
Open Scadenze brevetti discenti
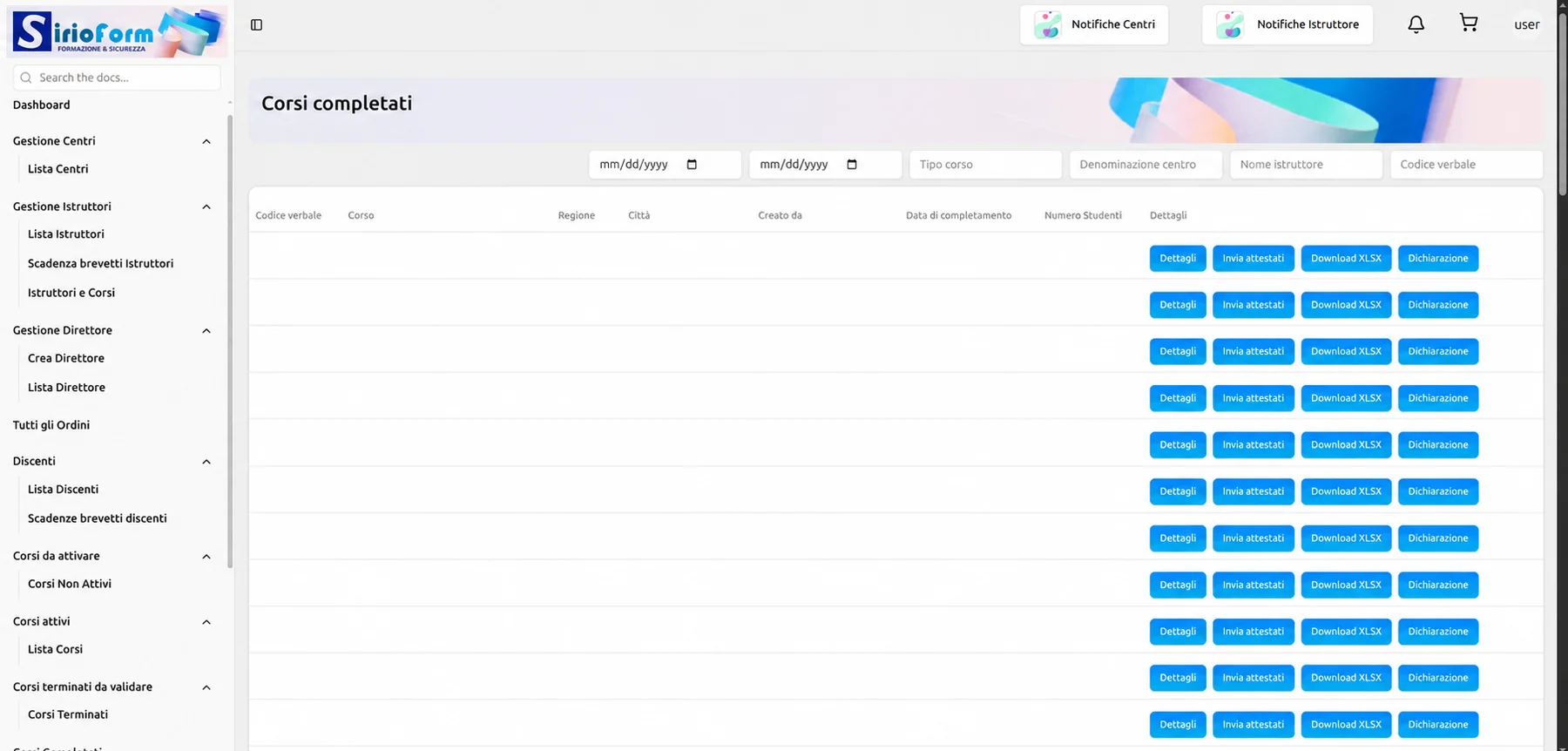tap(98, 518)
